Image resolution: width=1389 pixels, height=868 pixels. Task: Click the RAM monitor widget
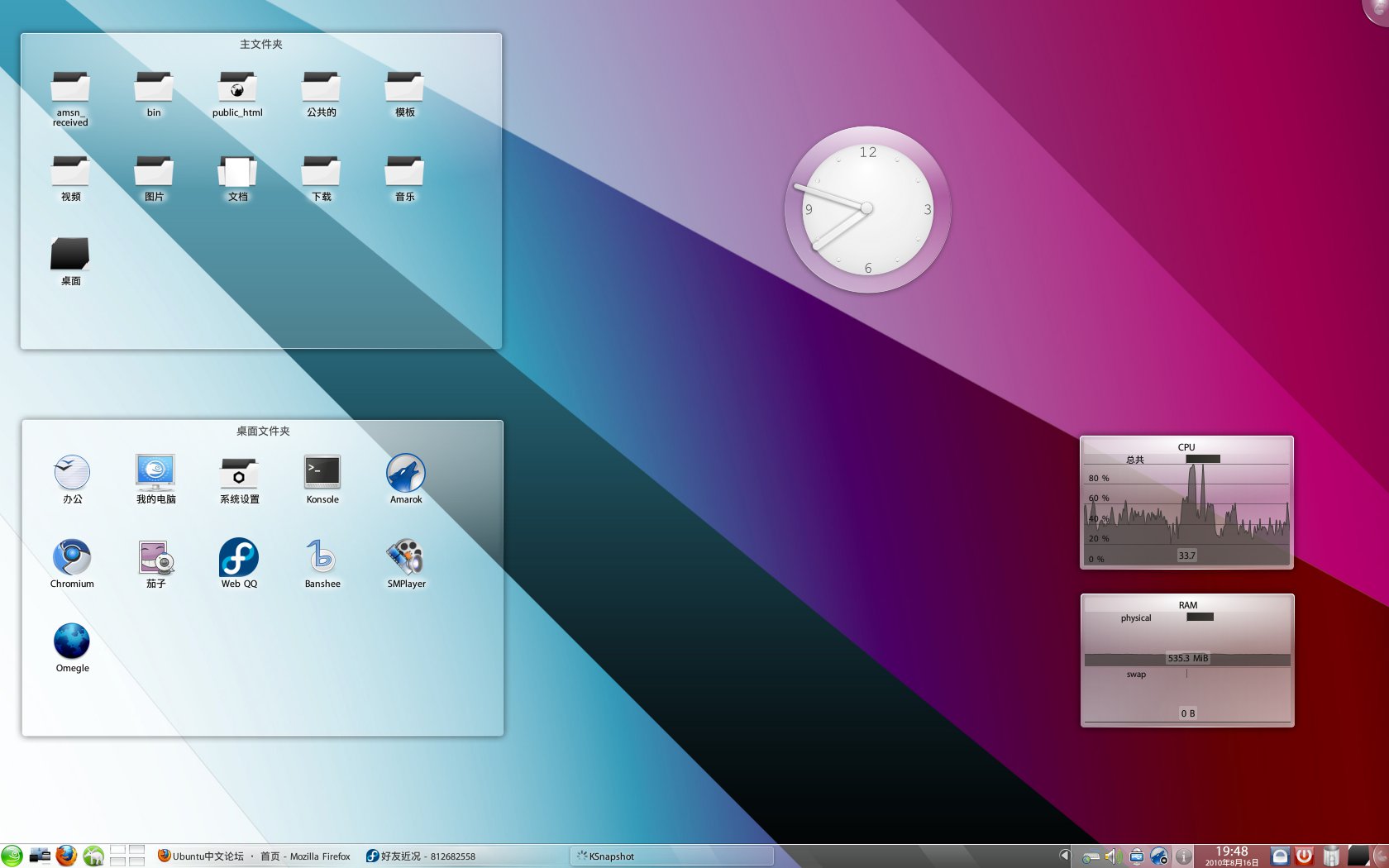(x=1187, y=661)
